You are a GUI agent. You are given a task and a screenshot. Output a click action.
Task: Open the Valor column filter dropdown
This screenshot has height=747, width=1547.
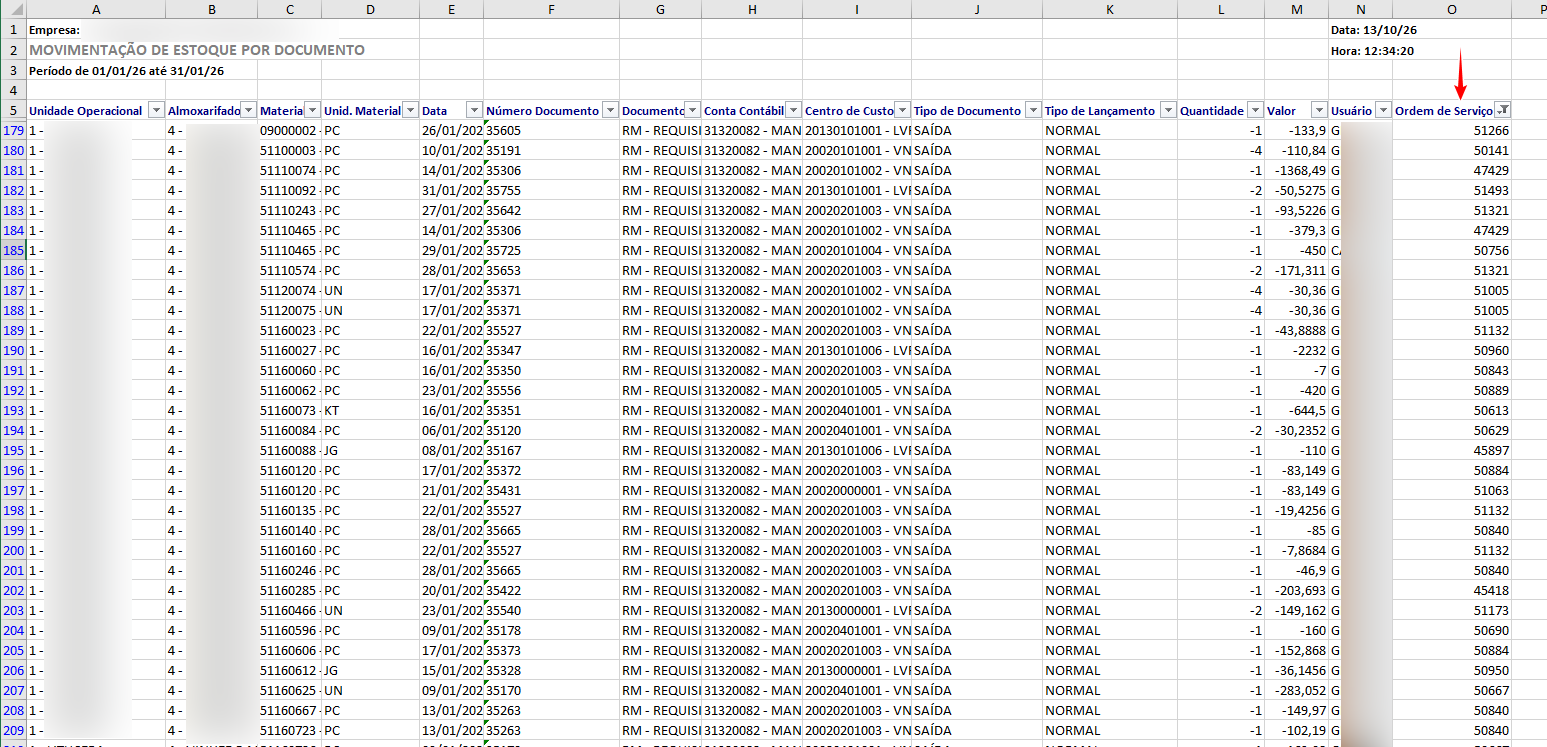point(1318,111)
